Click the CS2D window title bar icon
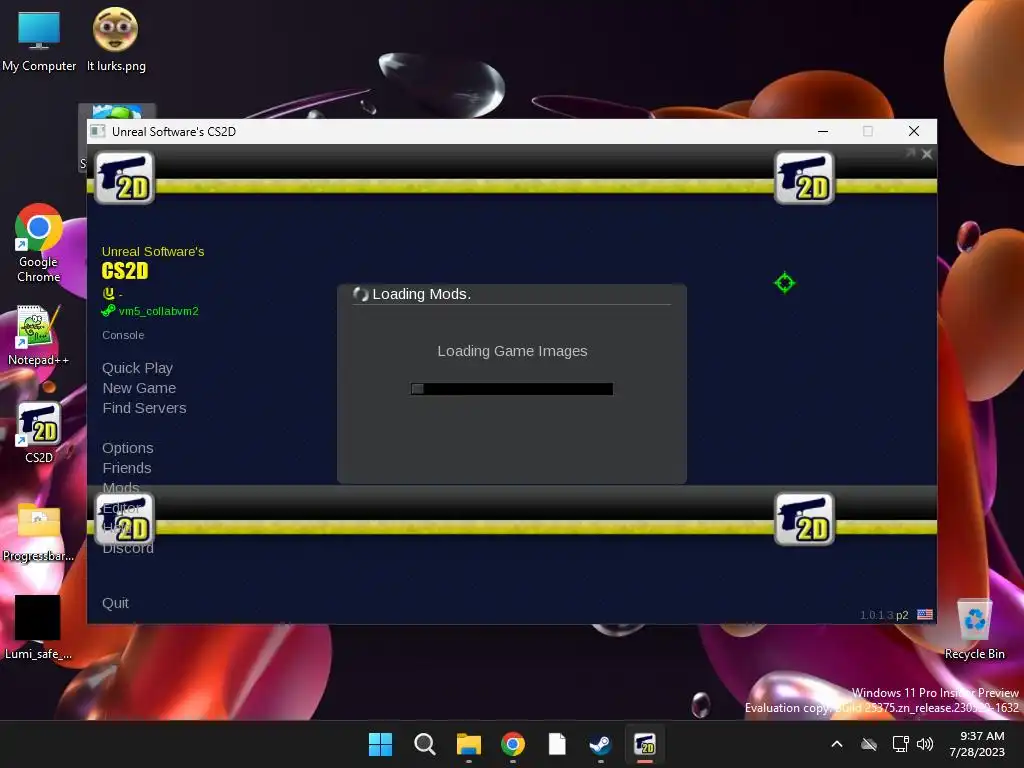The height and width of the screenshot is (768, 1024). (x=98, y=131)
